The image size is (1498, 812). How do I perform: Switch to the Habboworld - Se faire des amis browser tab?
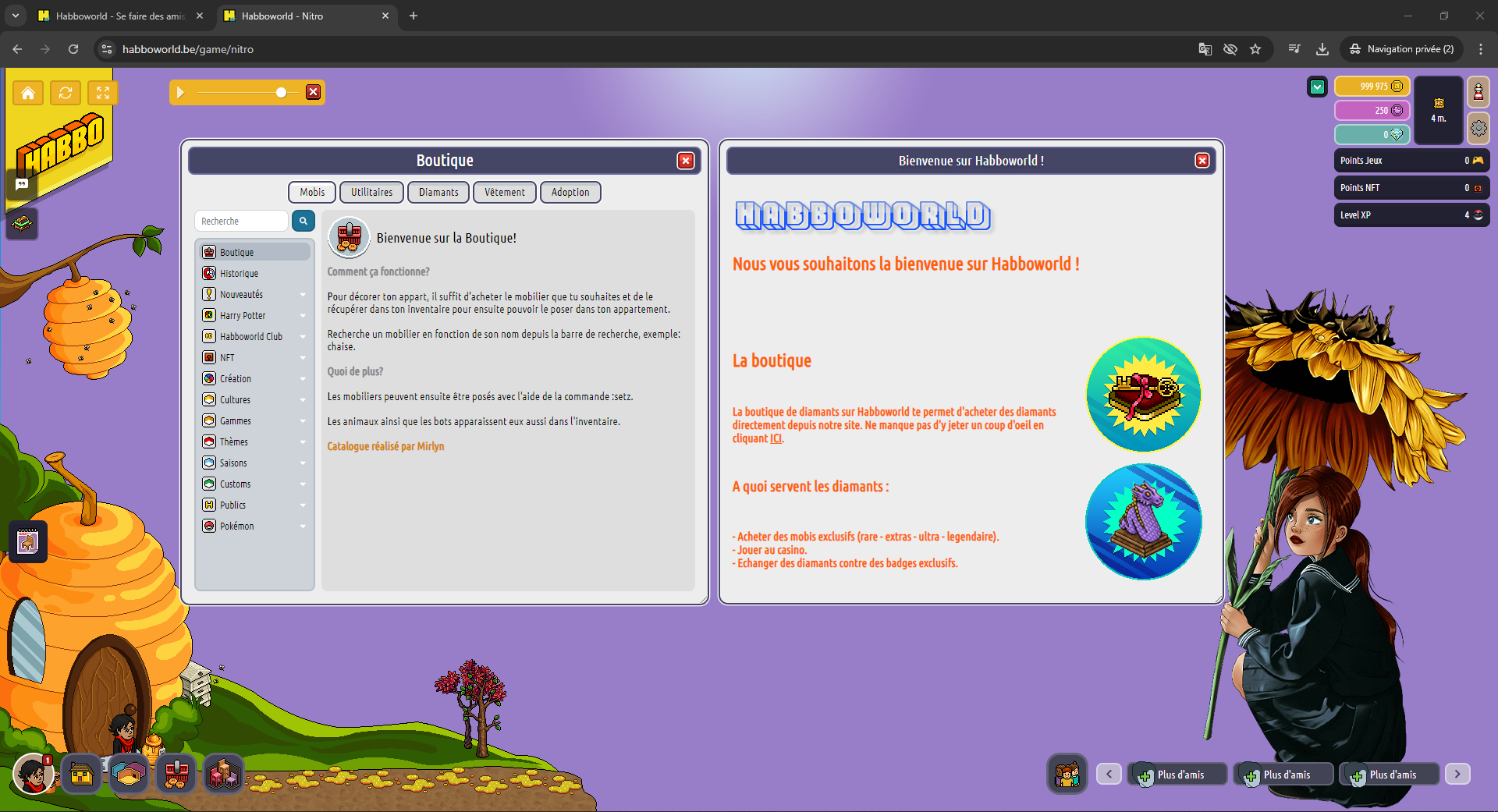pyautogui.click(x=122, y=16)
